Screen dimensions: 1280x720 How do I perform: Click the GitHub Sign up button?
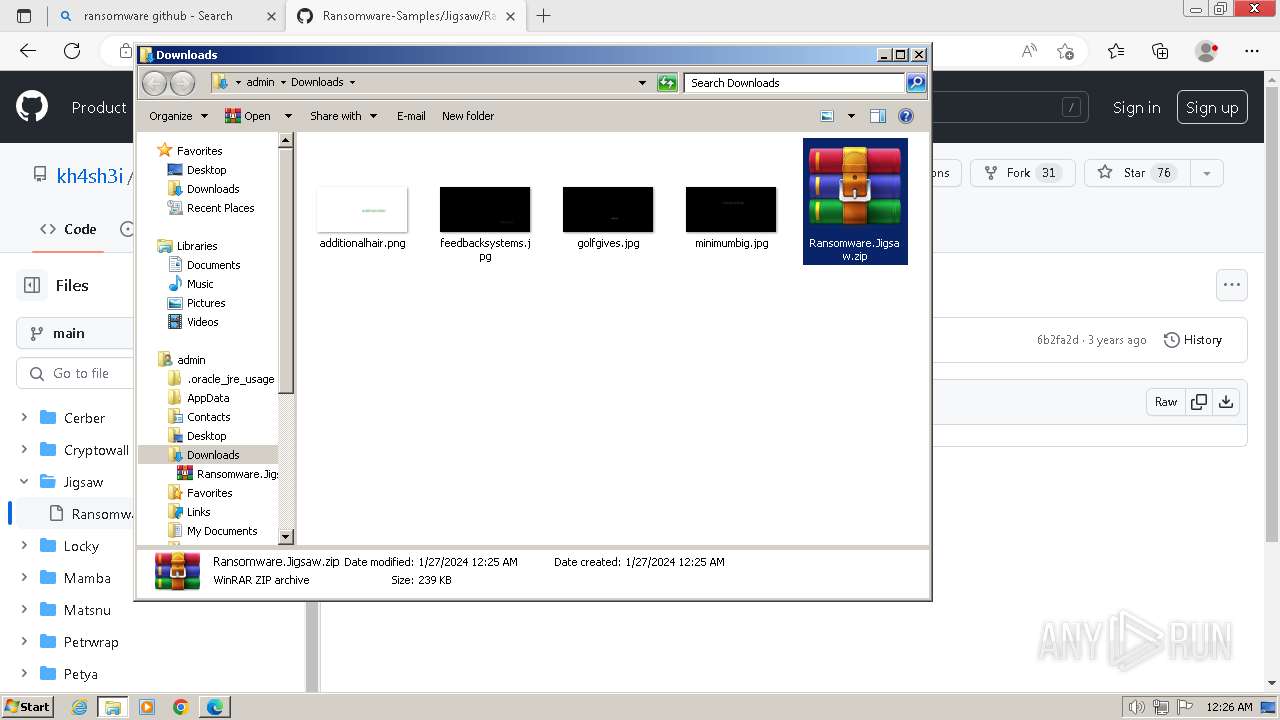click(1212, 108)
